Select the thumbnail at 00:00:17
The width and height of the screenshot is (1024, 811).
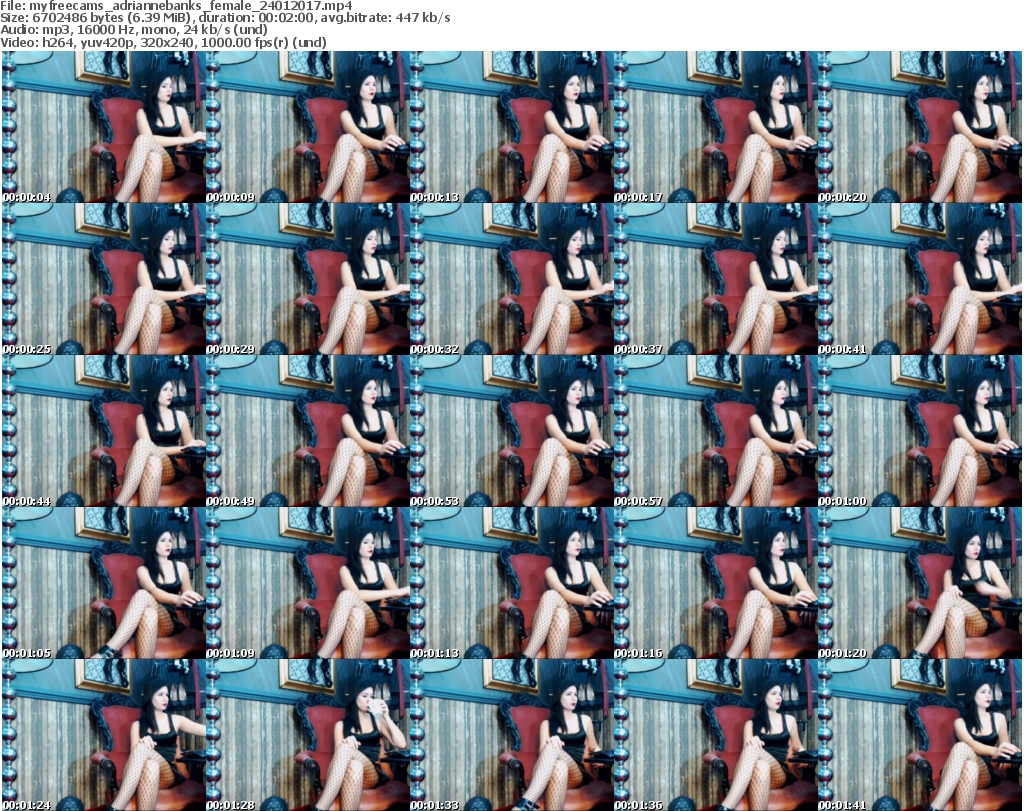[x=715, y=127]
